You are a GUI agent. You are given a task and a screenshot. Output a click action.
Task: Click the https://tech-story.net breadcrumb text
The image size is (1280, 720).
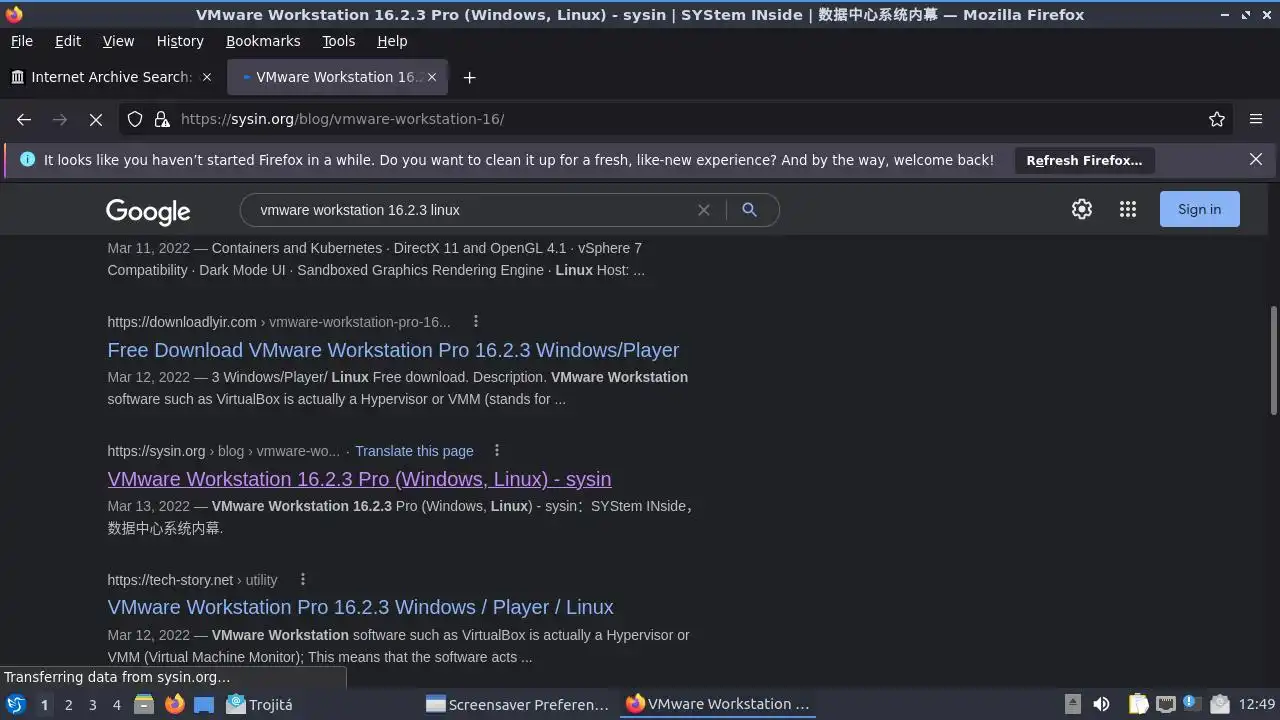[x=170, y=580]
